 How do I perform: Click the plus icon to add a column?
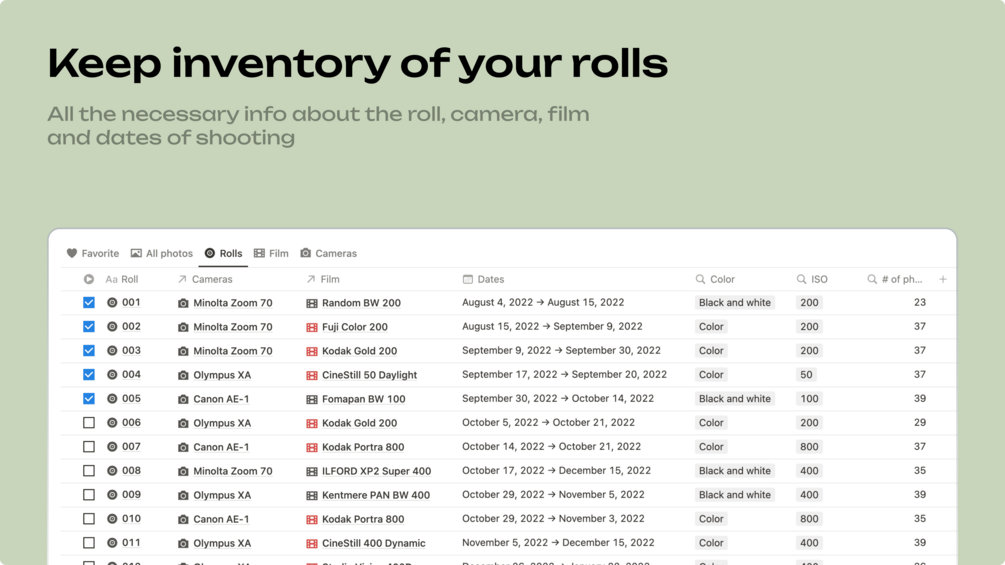coord(942,280)
